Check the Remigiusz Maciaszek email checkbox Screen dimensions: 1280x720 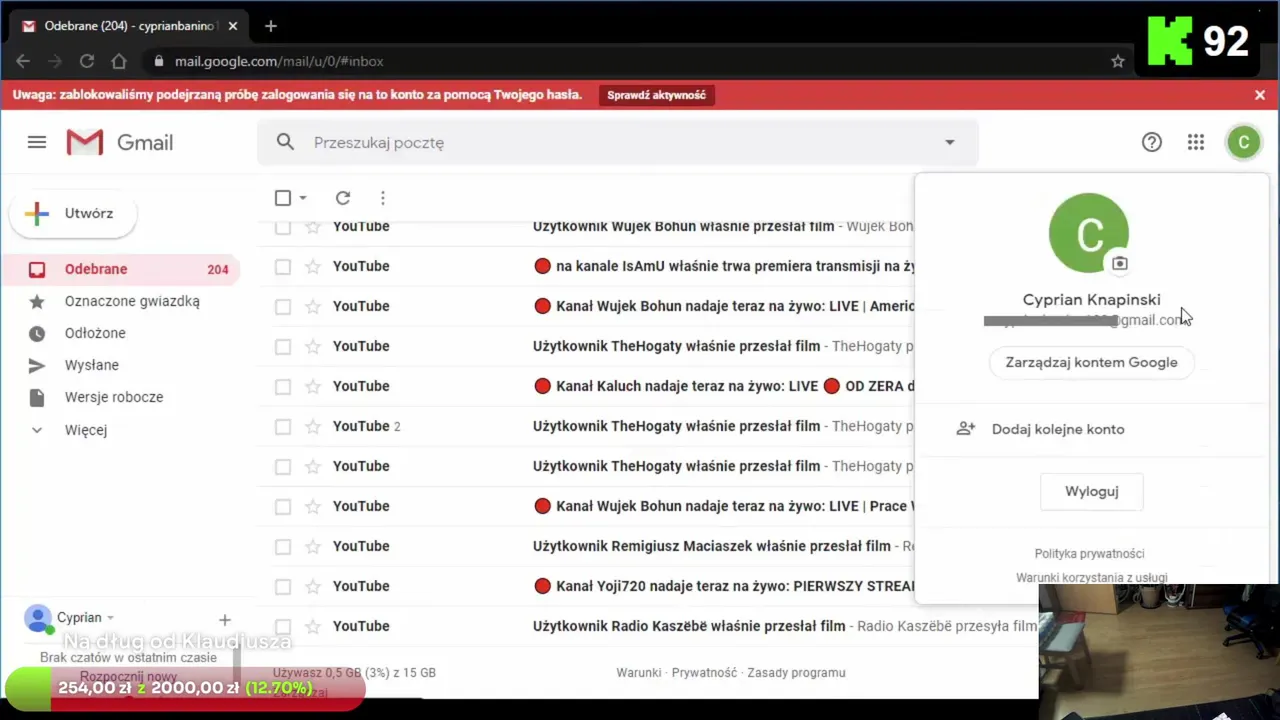[283, 546]
